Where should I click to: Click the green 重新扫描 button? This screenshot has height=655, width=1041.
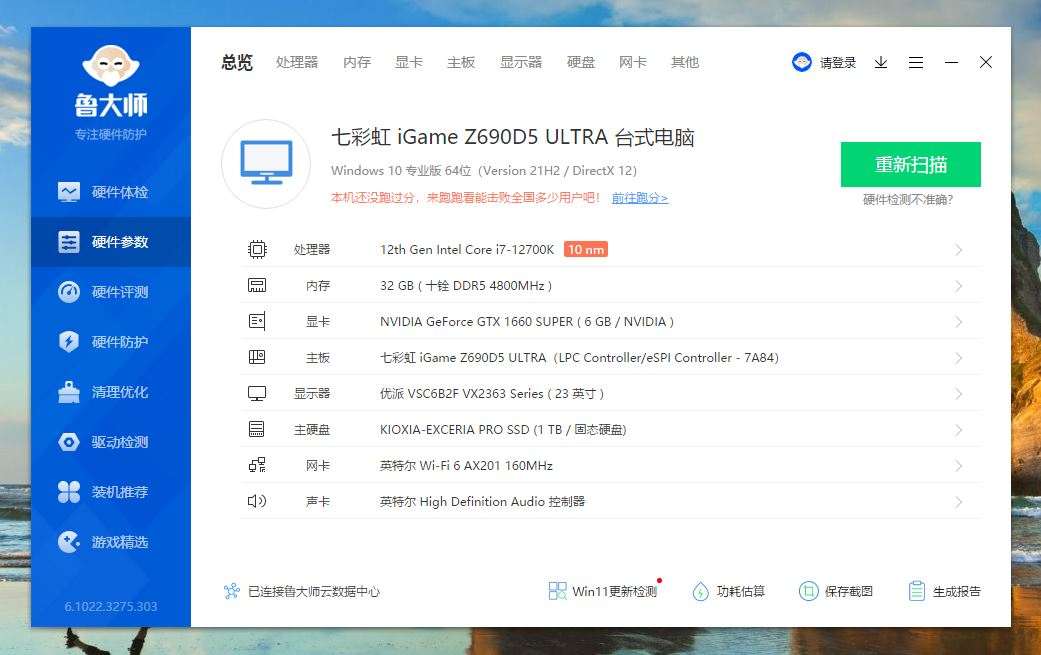tap(910, 165)
